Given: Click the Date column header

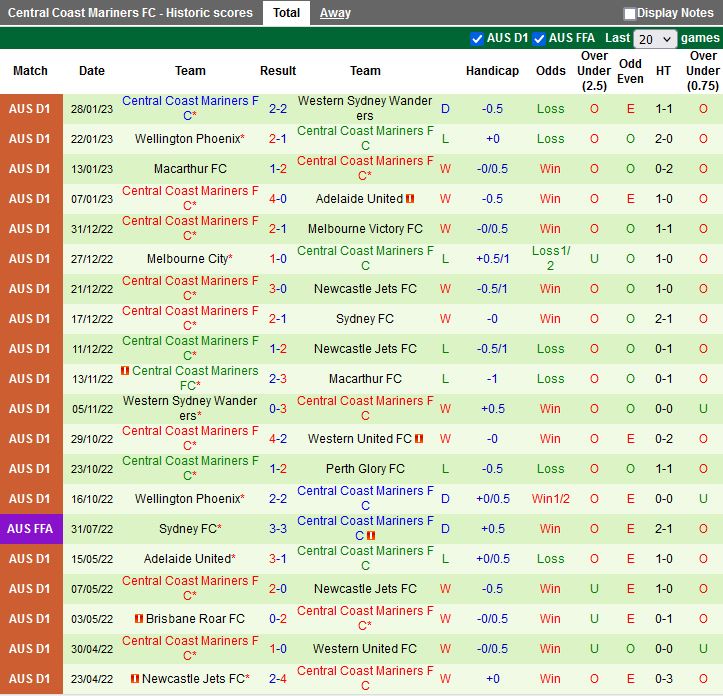Looking at the screenshot, I should (92, 71).
